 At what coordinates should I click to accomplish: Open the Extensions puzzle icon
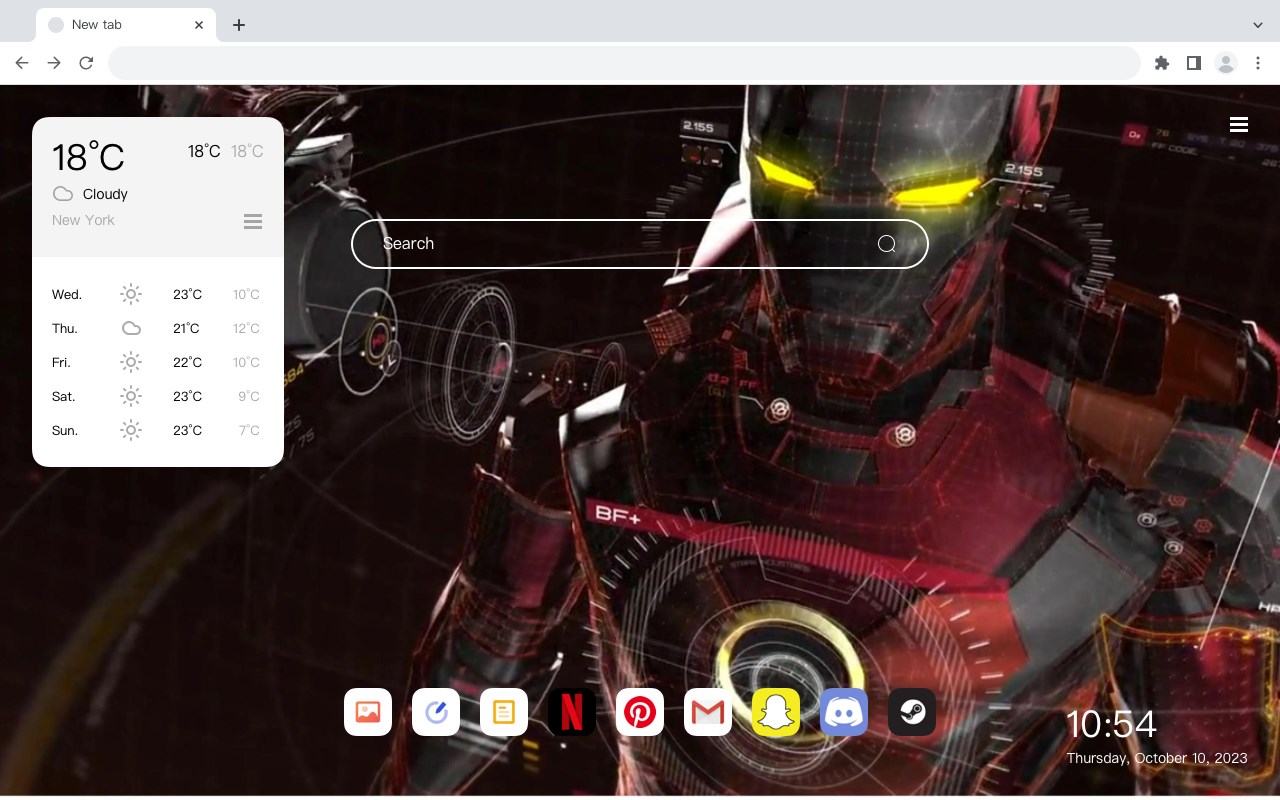click(1161, 63)
